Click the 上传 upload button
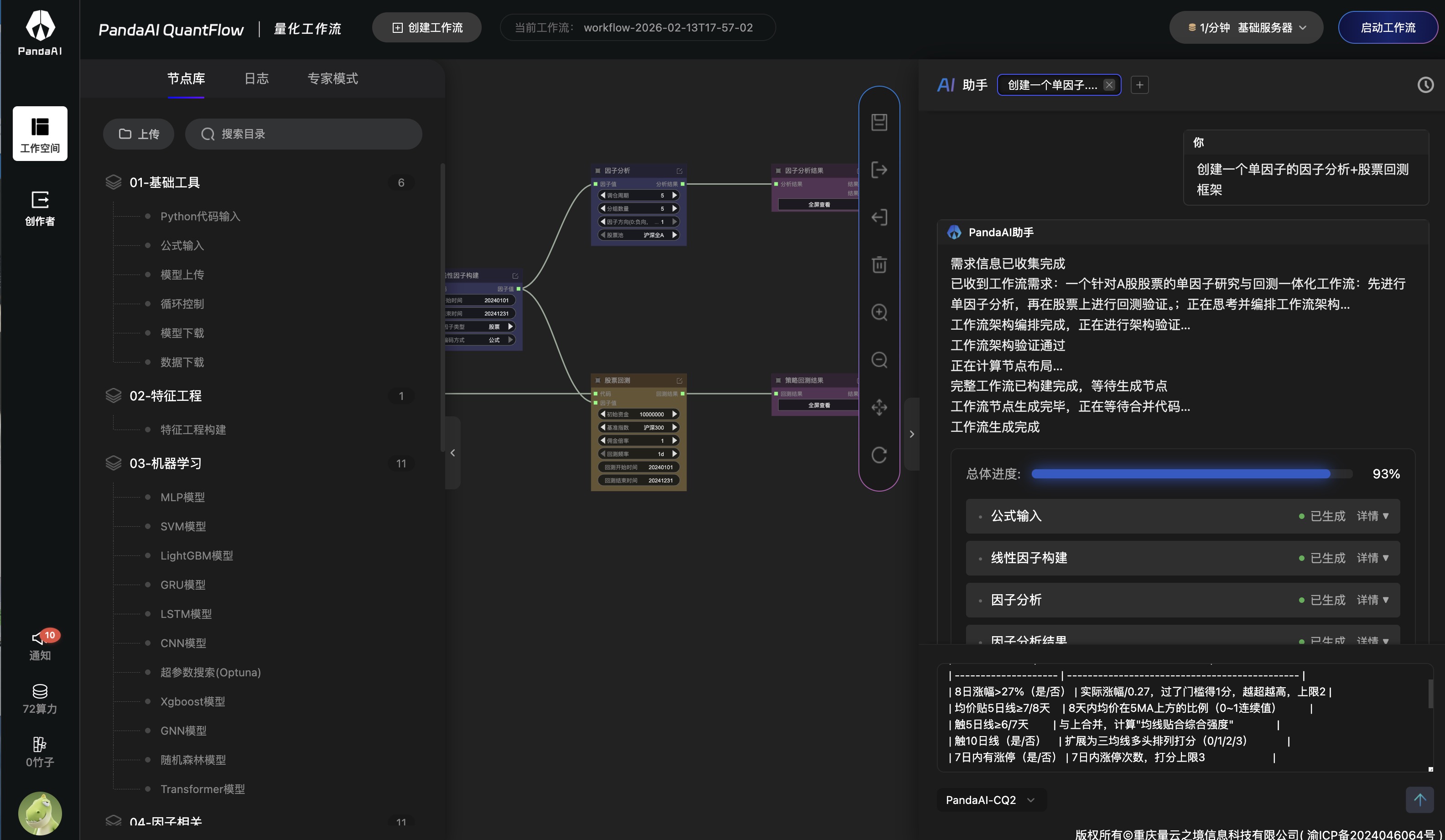This screenshot has width=1445, height=840. (138, 134)
